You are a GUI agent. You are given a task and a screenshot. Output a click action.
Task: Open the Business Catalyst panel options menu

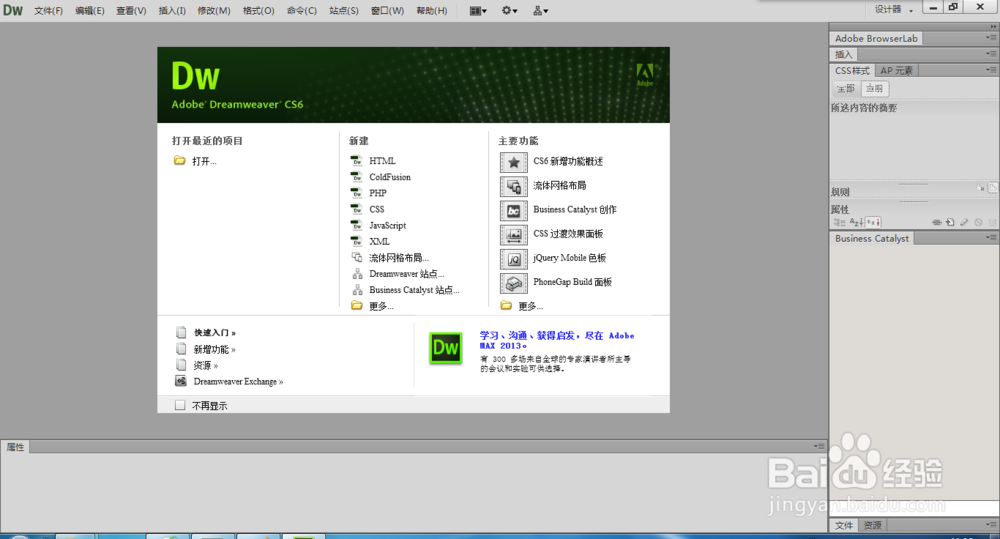click(x=991, y=237)
